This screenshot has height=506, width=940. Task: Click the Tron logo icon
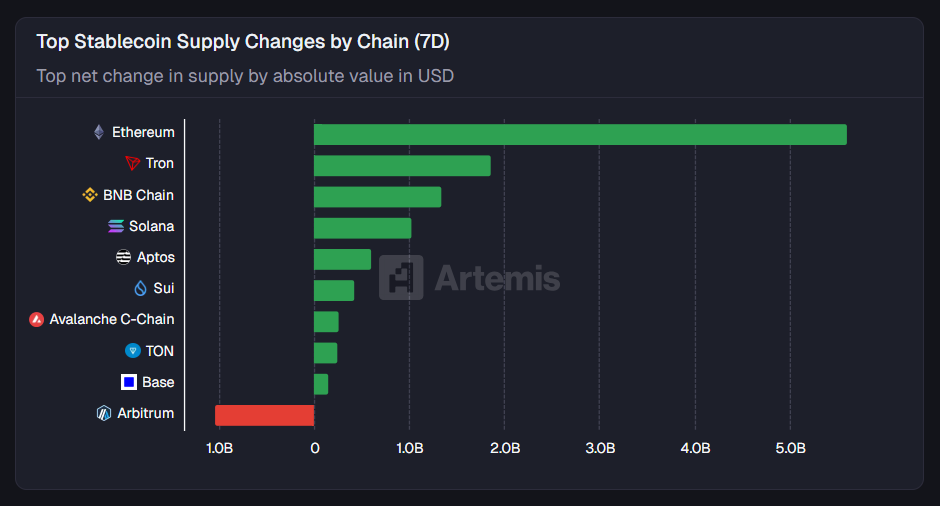133,163
